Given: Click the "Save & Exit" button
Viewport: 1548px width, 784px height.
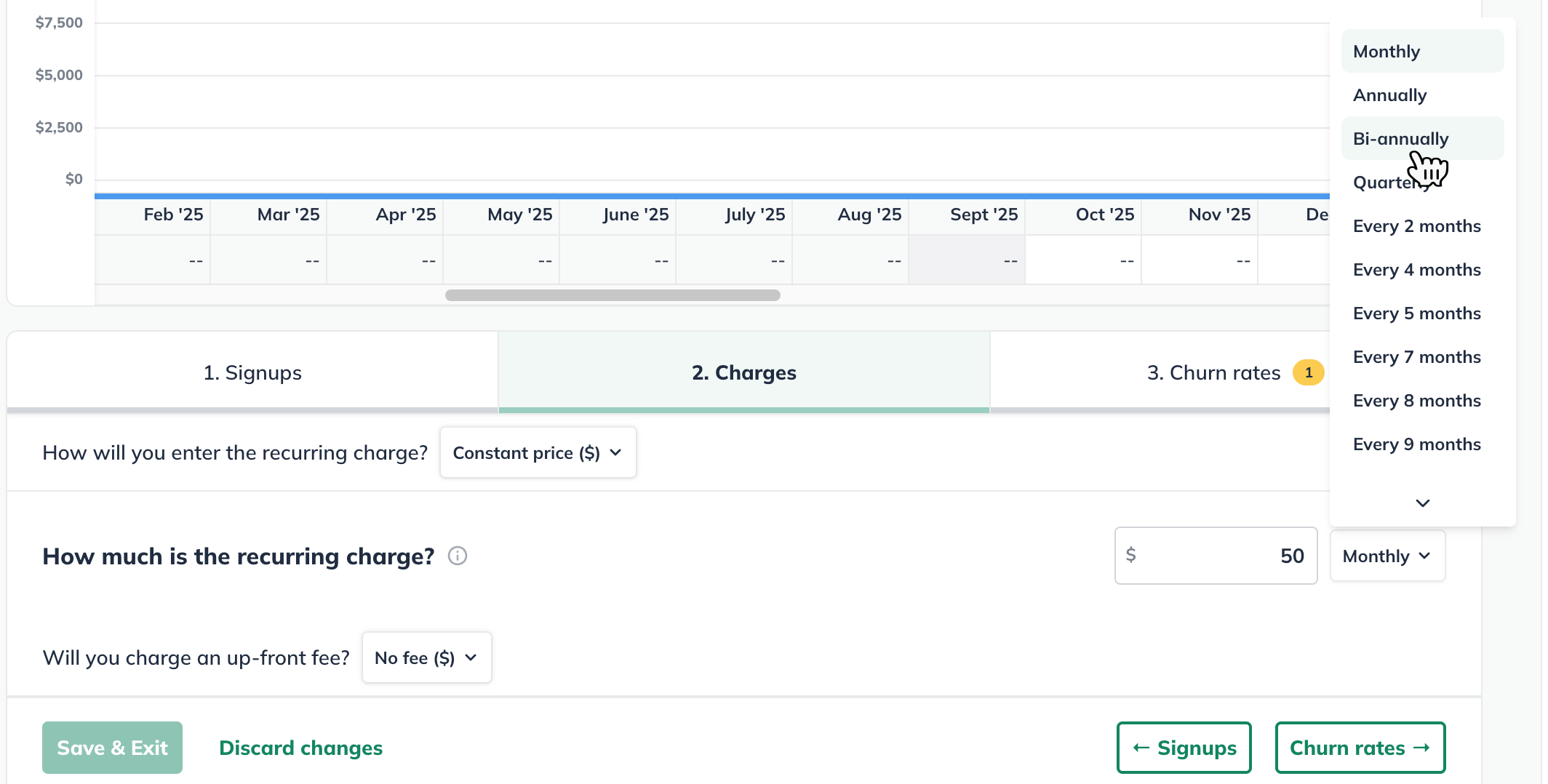Looking at the screenshot, I should [112, 747].
